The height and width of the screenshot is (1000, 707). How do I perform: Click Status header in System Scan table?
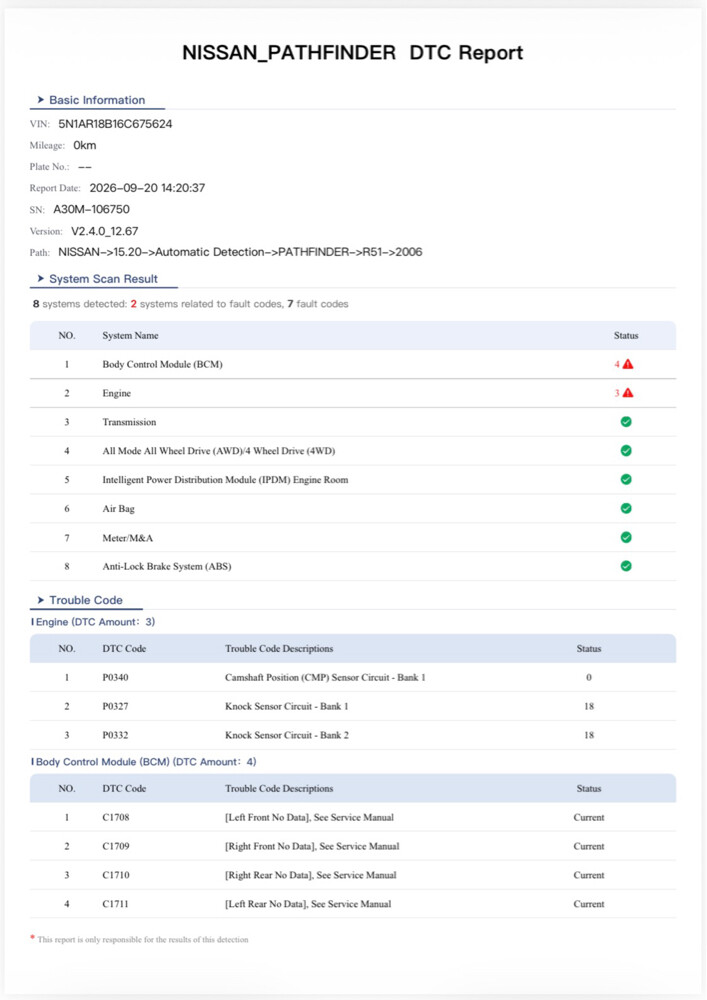tap(626, 335)
